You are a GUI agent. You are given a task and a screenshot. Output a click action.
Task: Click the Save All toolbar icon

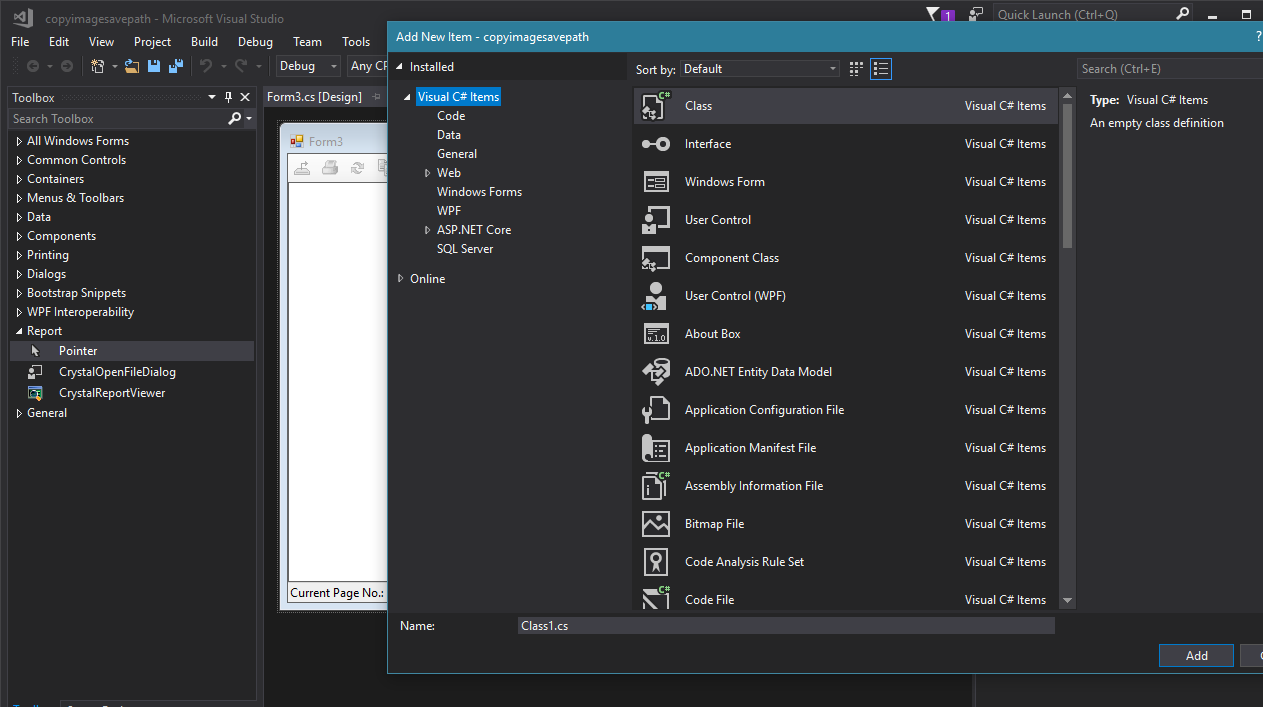[176, 66]
